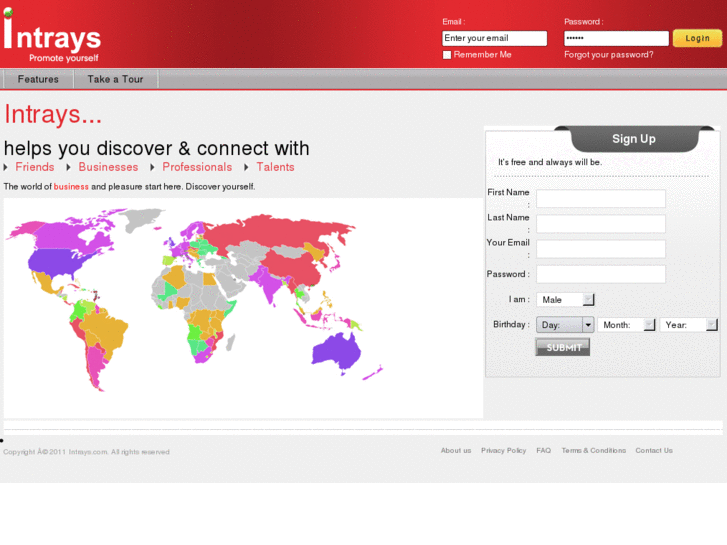Viewport: 727px width, 545px height.
Task: Click the 'It's free and always will be.' text
Action: pyautogui.click(x=550, y=162)
